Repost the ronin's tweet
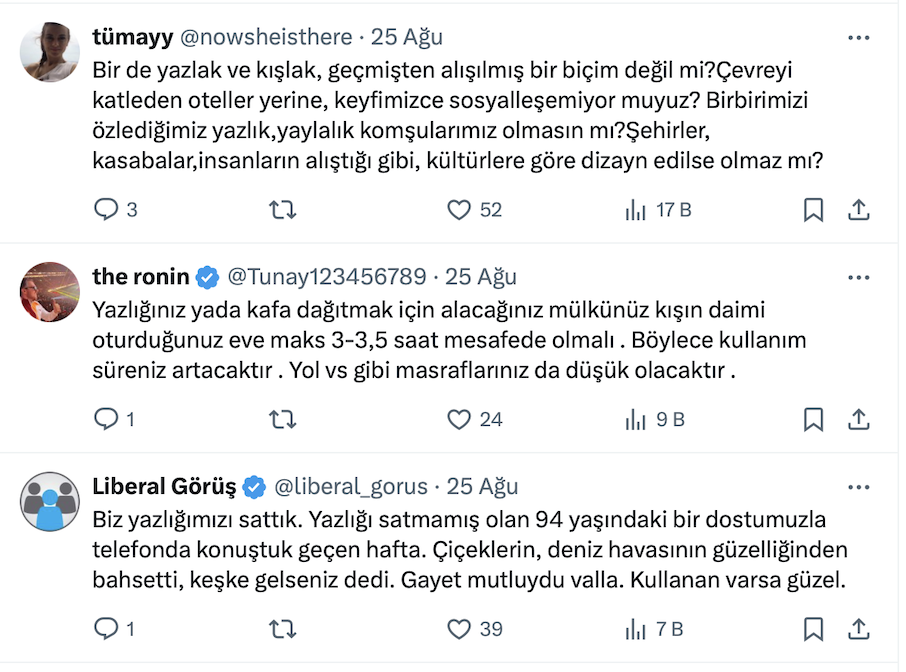 [284, 419]
